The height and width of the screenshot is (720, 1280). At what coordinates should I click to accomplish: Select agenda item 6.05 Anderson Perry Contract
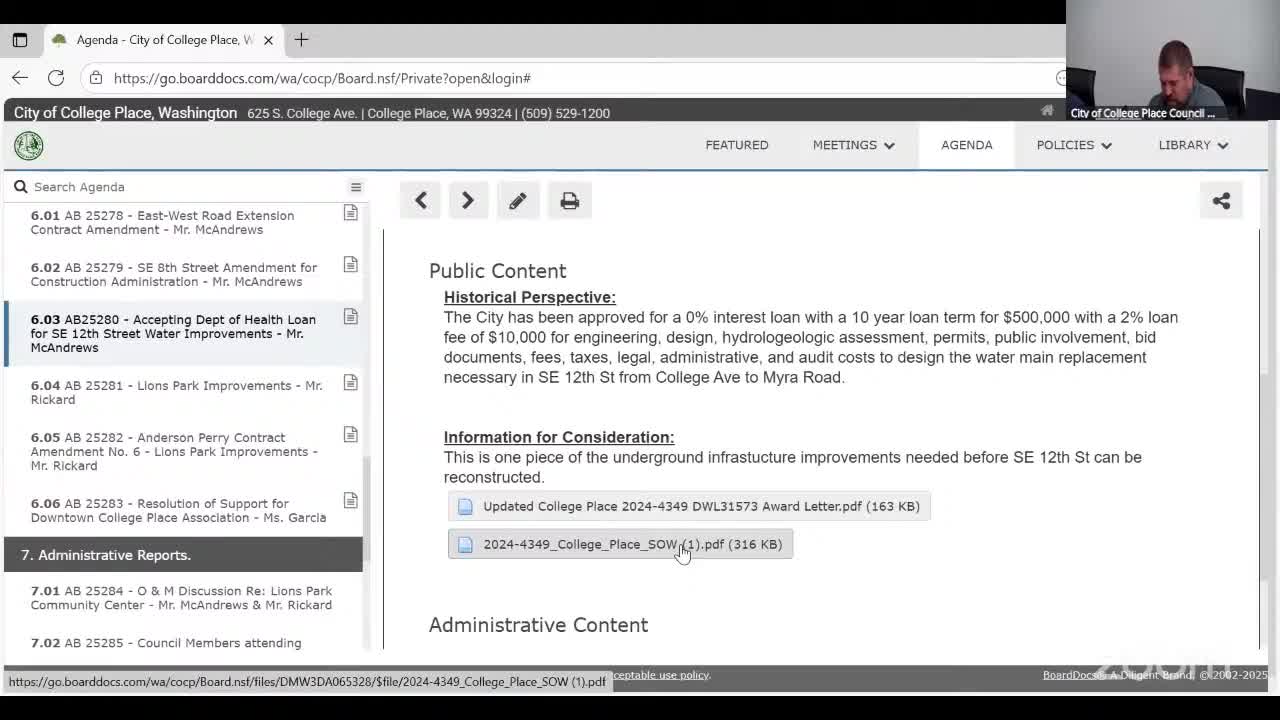[x=174, y=451]
